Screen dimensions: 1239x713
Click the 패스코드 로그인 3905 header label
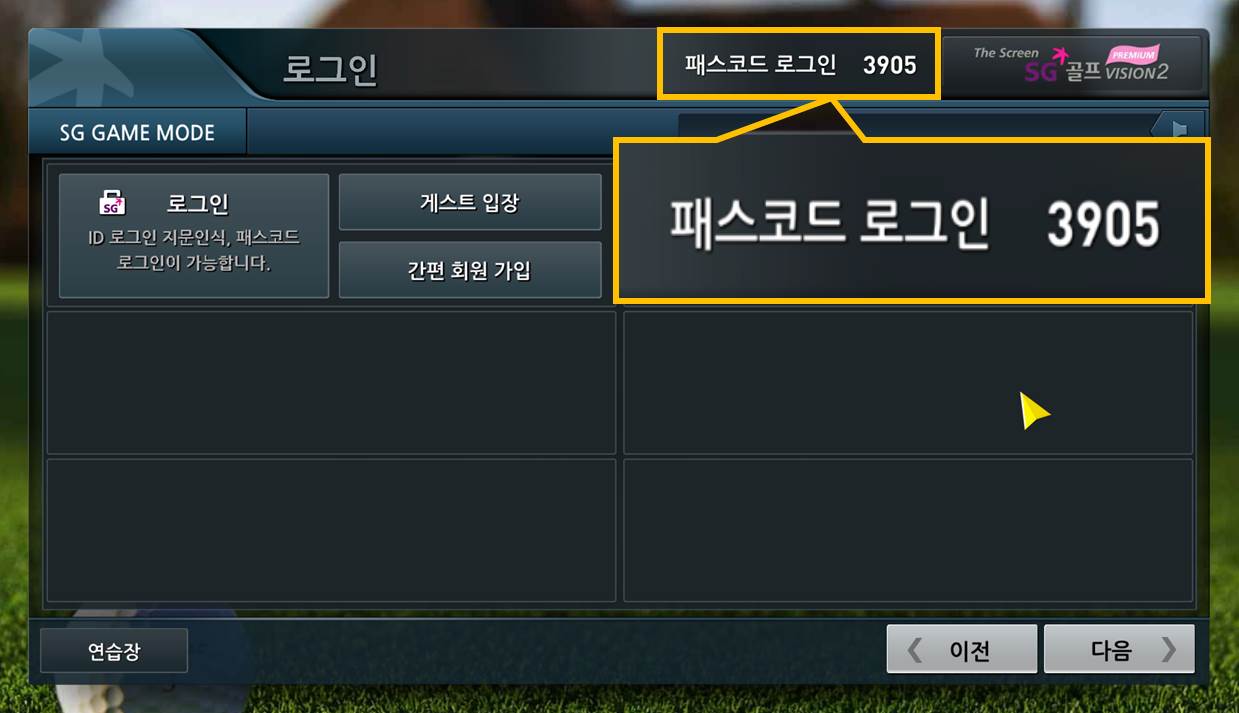[x=799, y=64]
